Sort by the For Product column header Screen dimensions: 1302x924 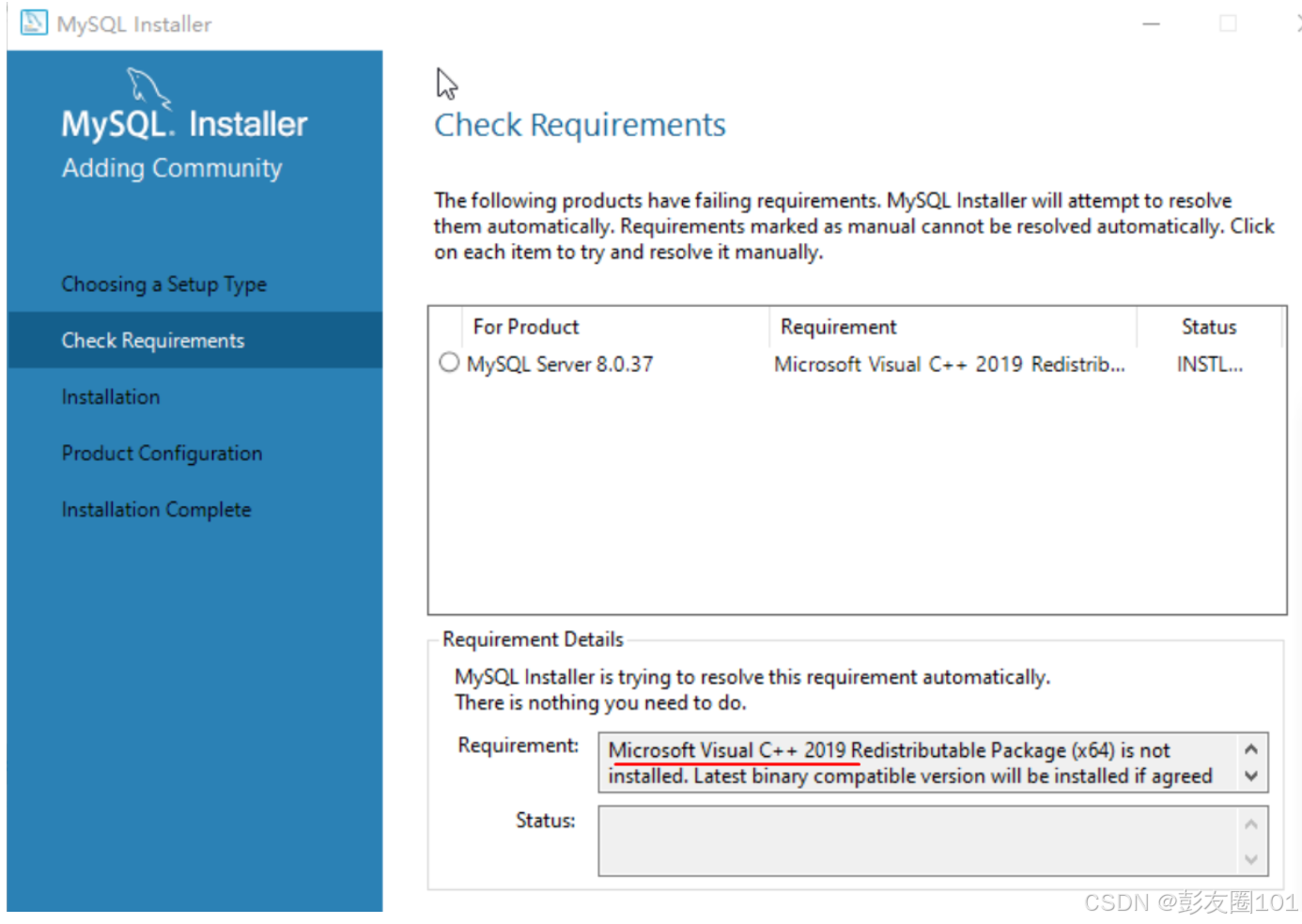[615, 327]
